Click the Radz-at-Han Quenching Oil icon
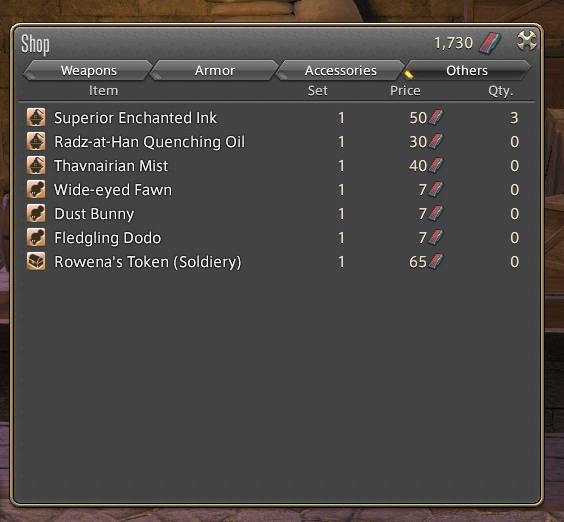The height and width of the screenshot is (522, 564). point(36,141)
